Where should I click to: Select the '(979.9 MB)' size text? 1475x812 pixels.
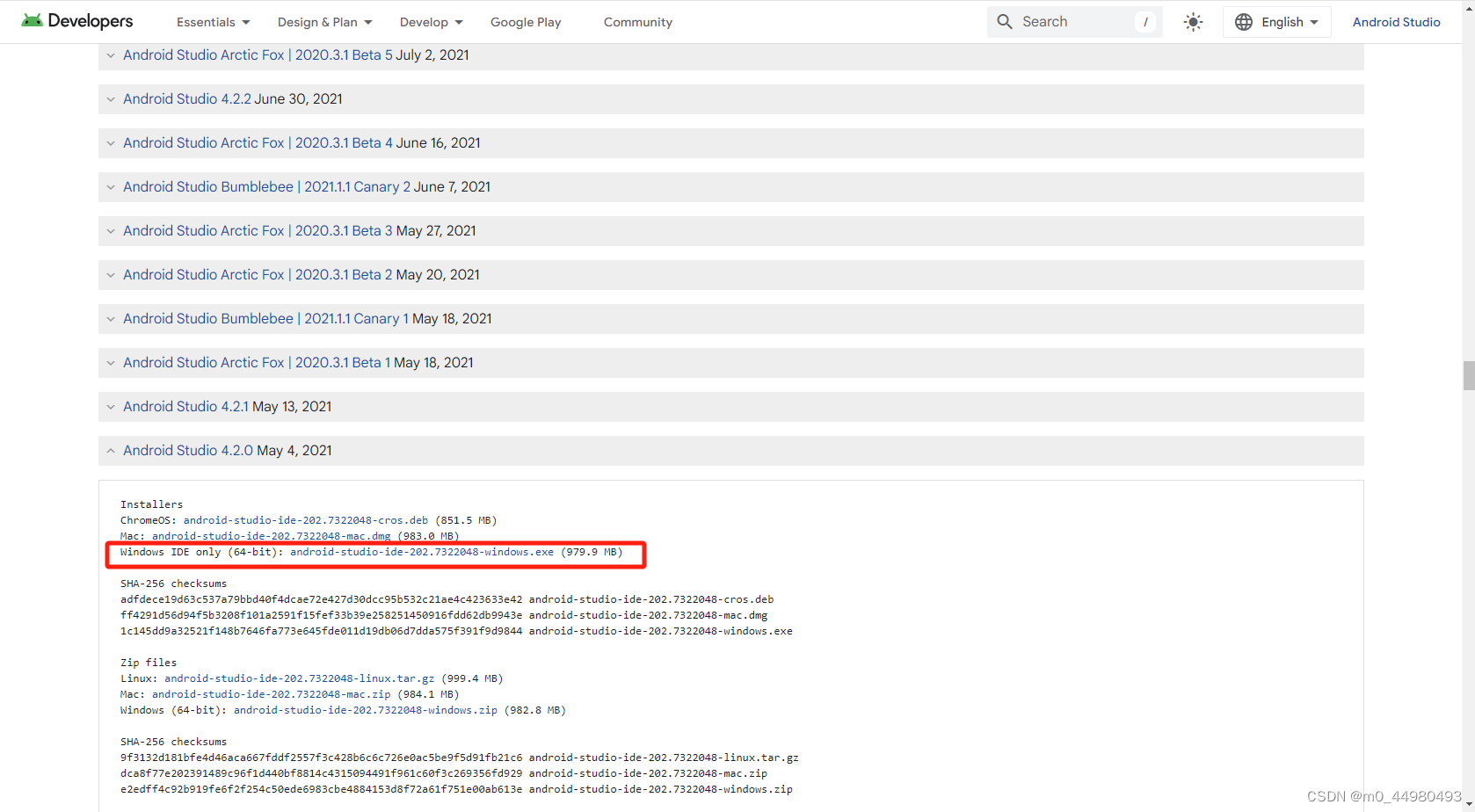pos(592,552)
